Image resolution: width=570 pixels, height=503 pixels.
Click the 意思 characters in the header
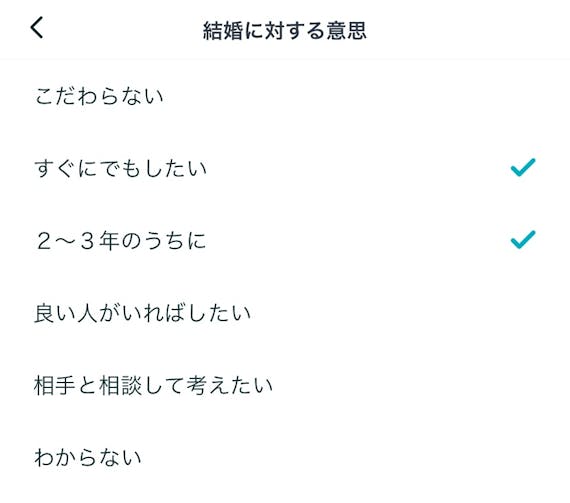pyautogui.click(x=346, y=30)
